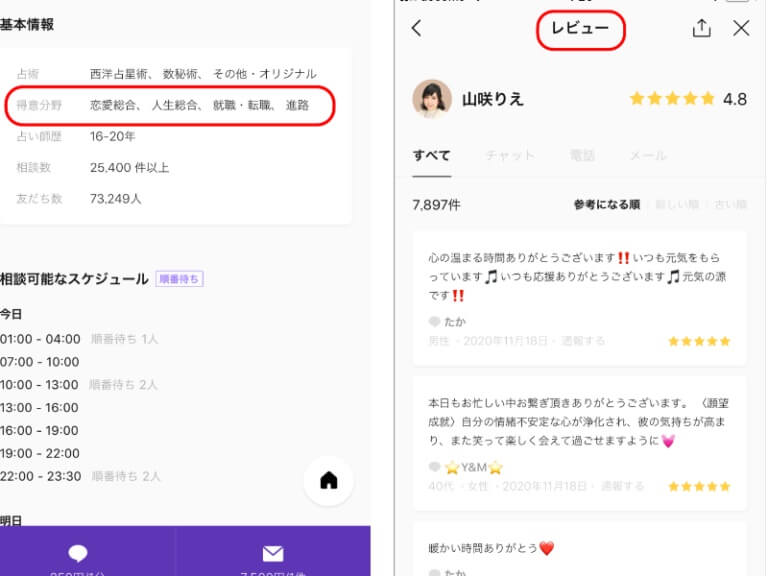This screenshot has height=576, width=768.
Task: Sort reviews by 新しい順
Action: tap(675, 205)
